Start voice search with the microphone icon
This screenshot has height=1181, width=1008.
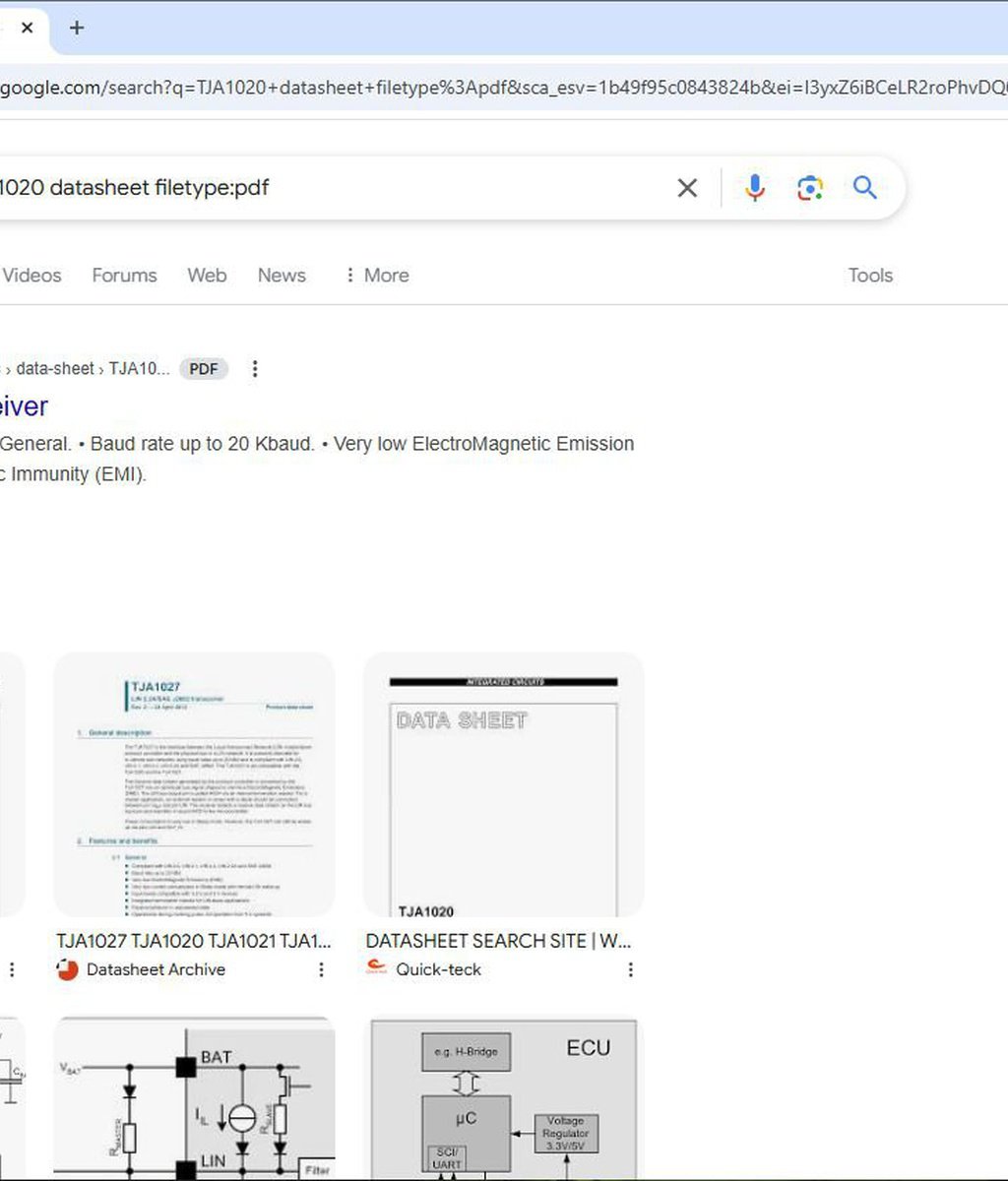coord(755,188)
